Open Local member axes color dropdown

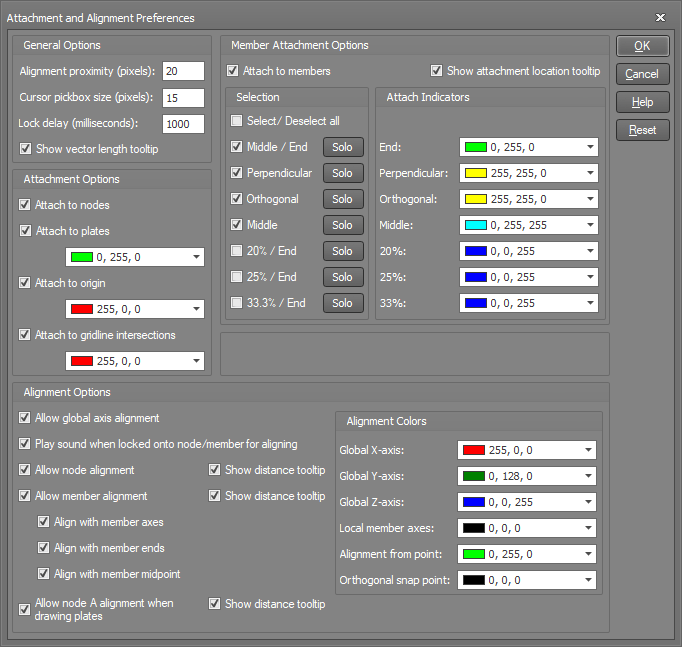[527, 528]
